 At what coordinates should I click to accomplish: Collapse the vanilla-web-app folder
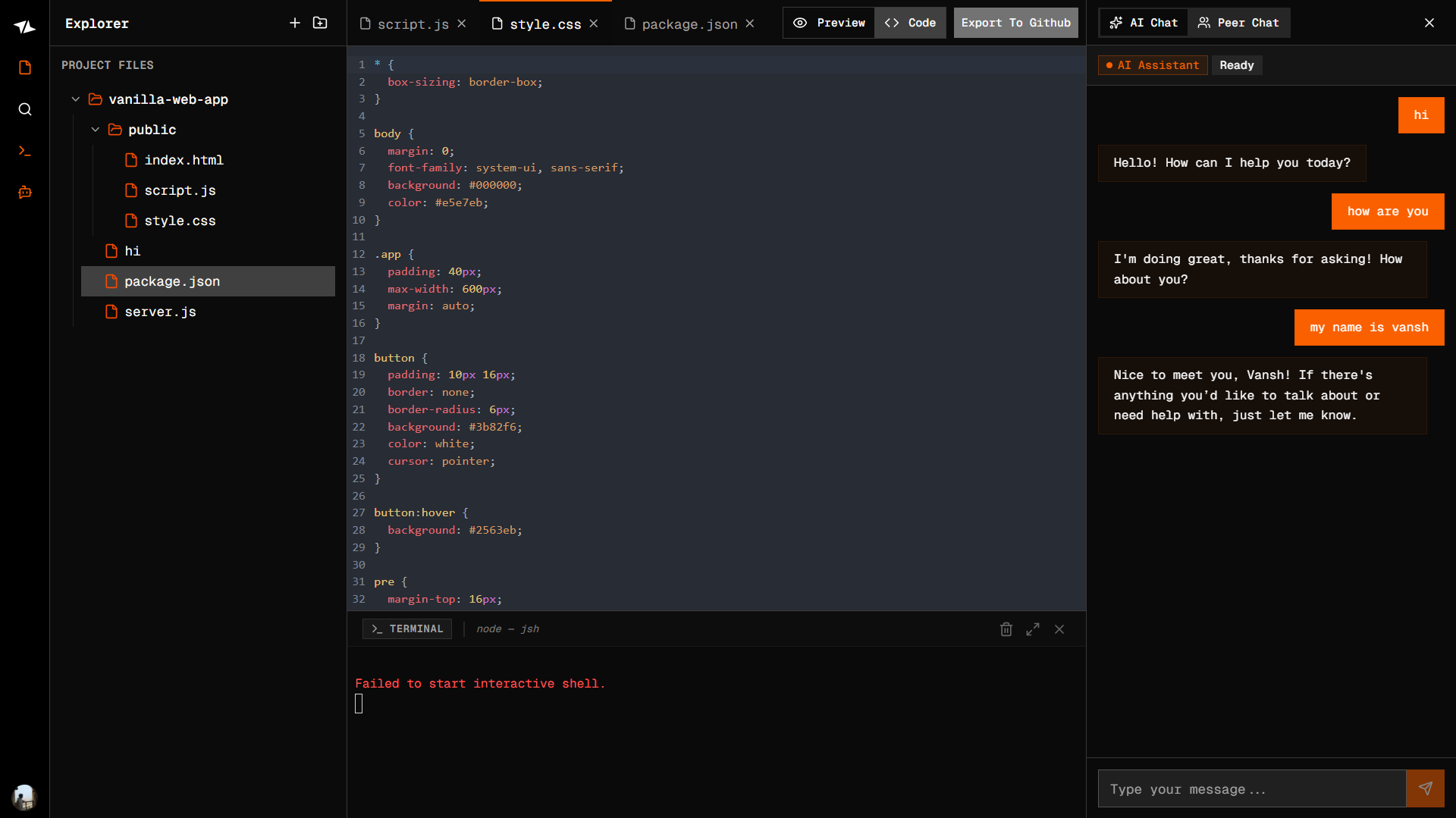[75, 99]
